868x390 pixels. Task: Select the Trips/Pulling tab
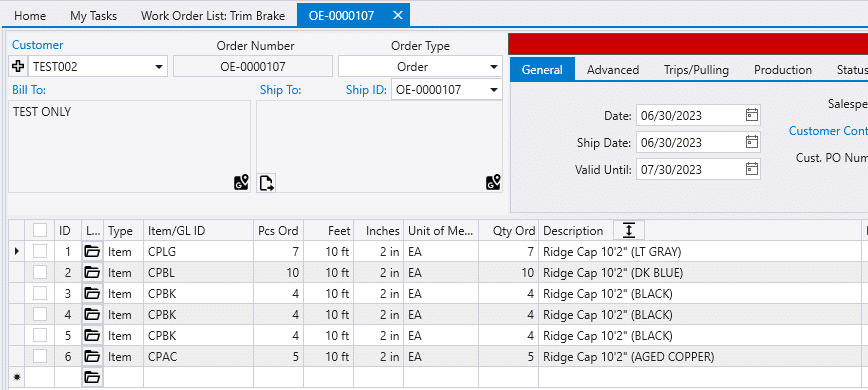click(x=696, y=70)
